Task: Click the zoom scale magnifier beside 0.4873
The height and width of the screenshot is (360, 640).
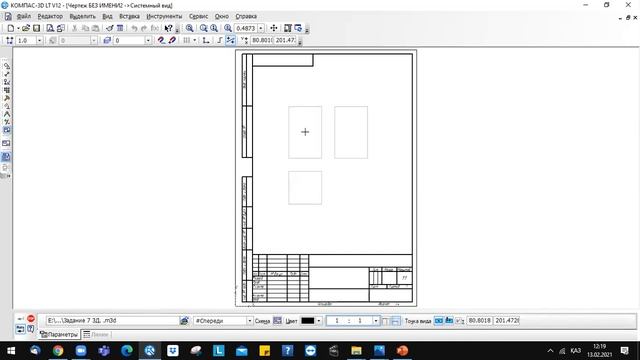Action: tap(228, 28)
